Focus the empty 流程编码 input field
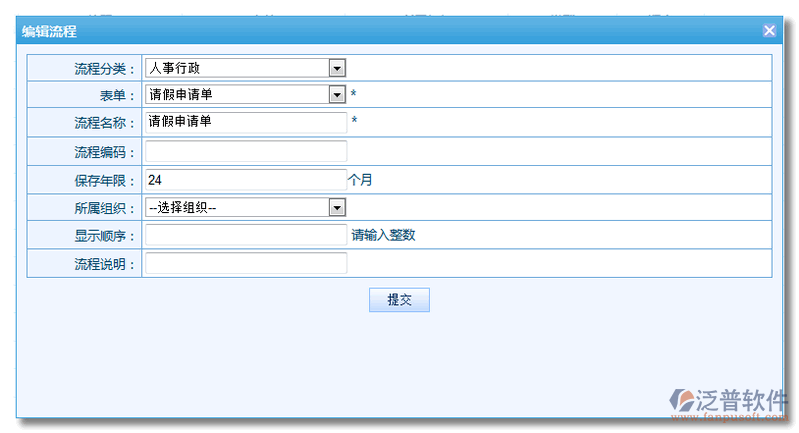 pyautogui.click(x=246, y=151)
